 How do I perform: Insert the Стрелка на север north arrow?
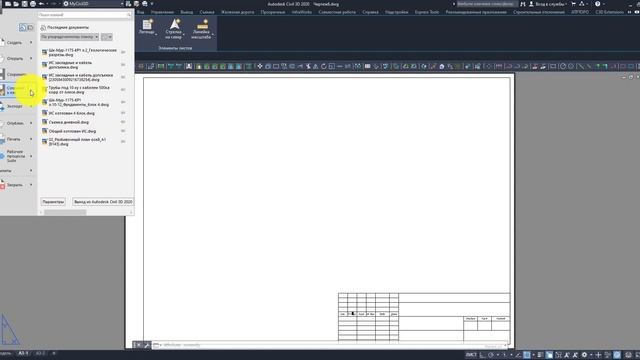tap(174, 29)
